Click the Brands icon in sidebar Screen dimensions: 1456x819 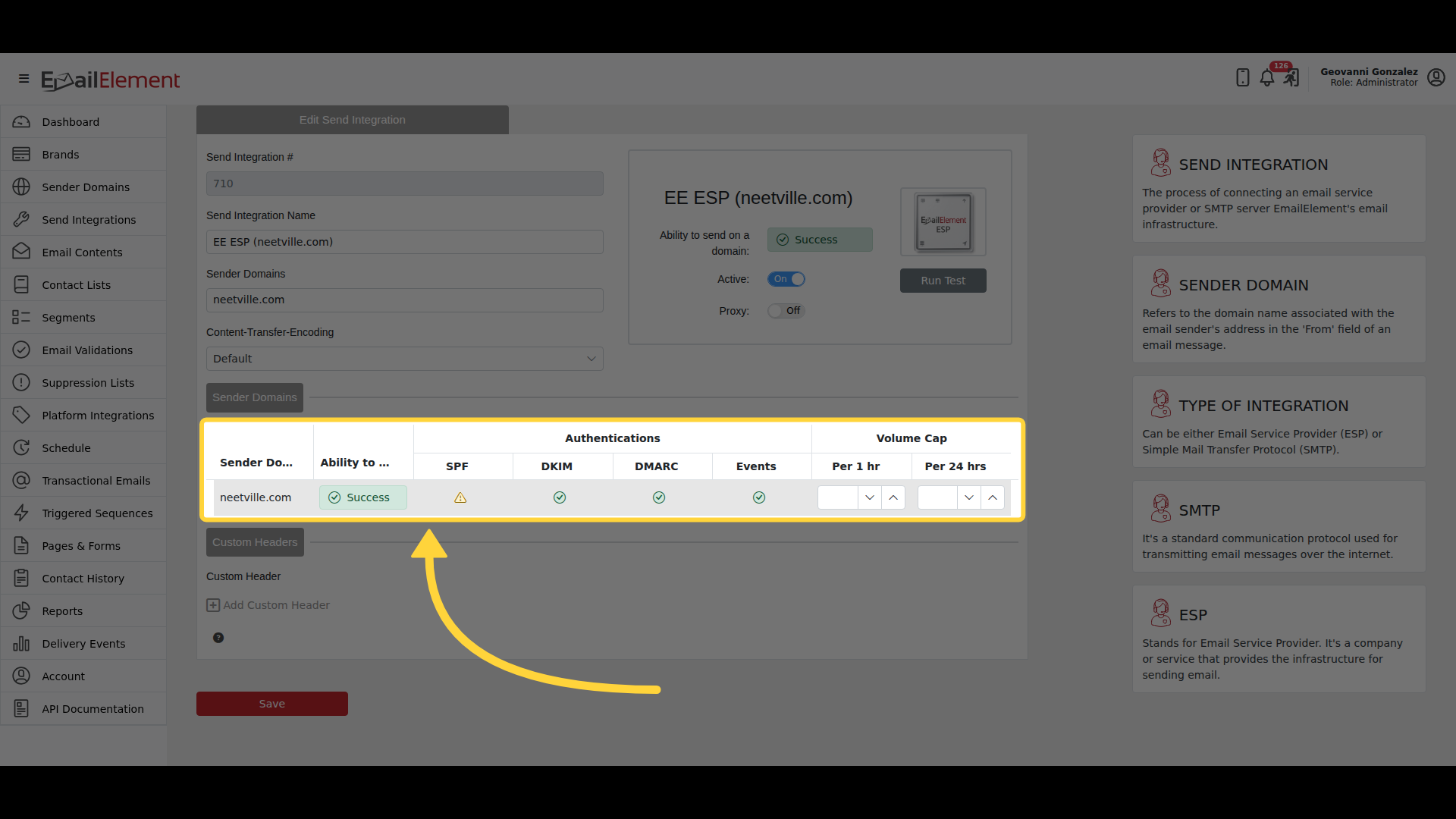click(x=21, y=155)
